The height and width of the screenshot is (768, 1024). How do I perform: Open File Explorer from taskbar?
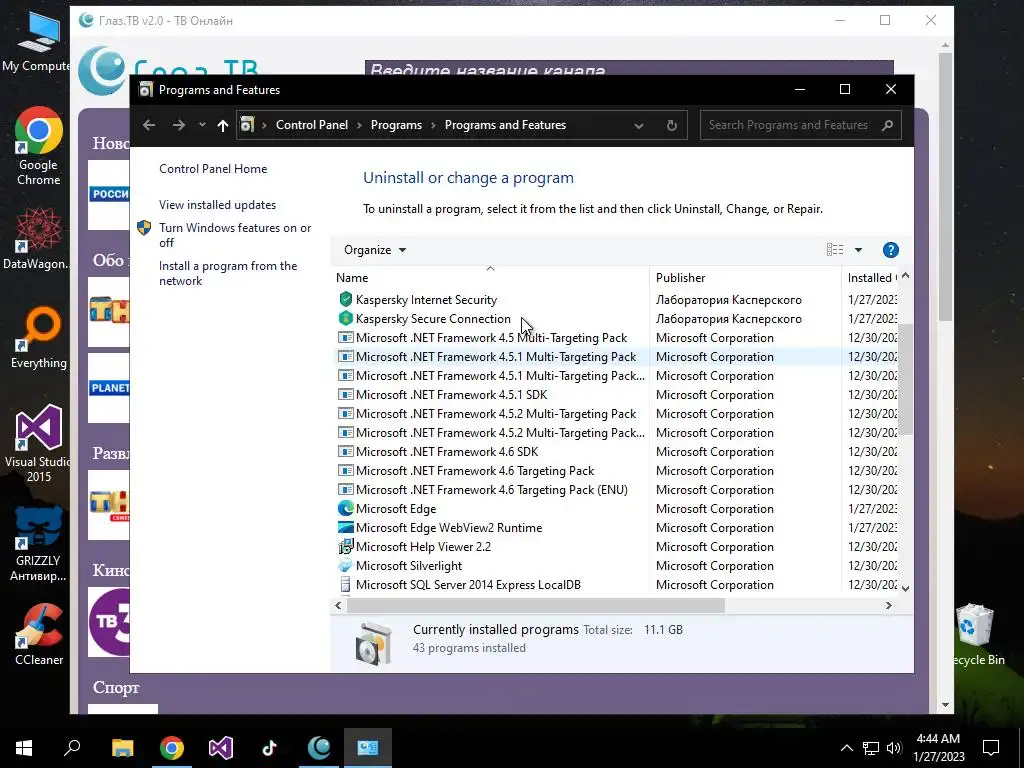click(122, 748)
